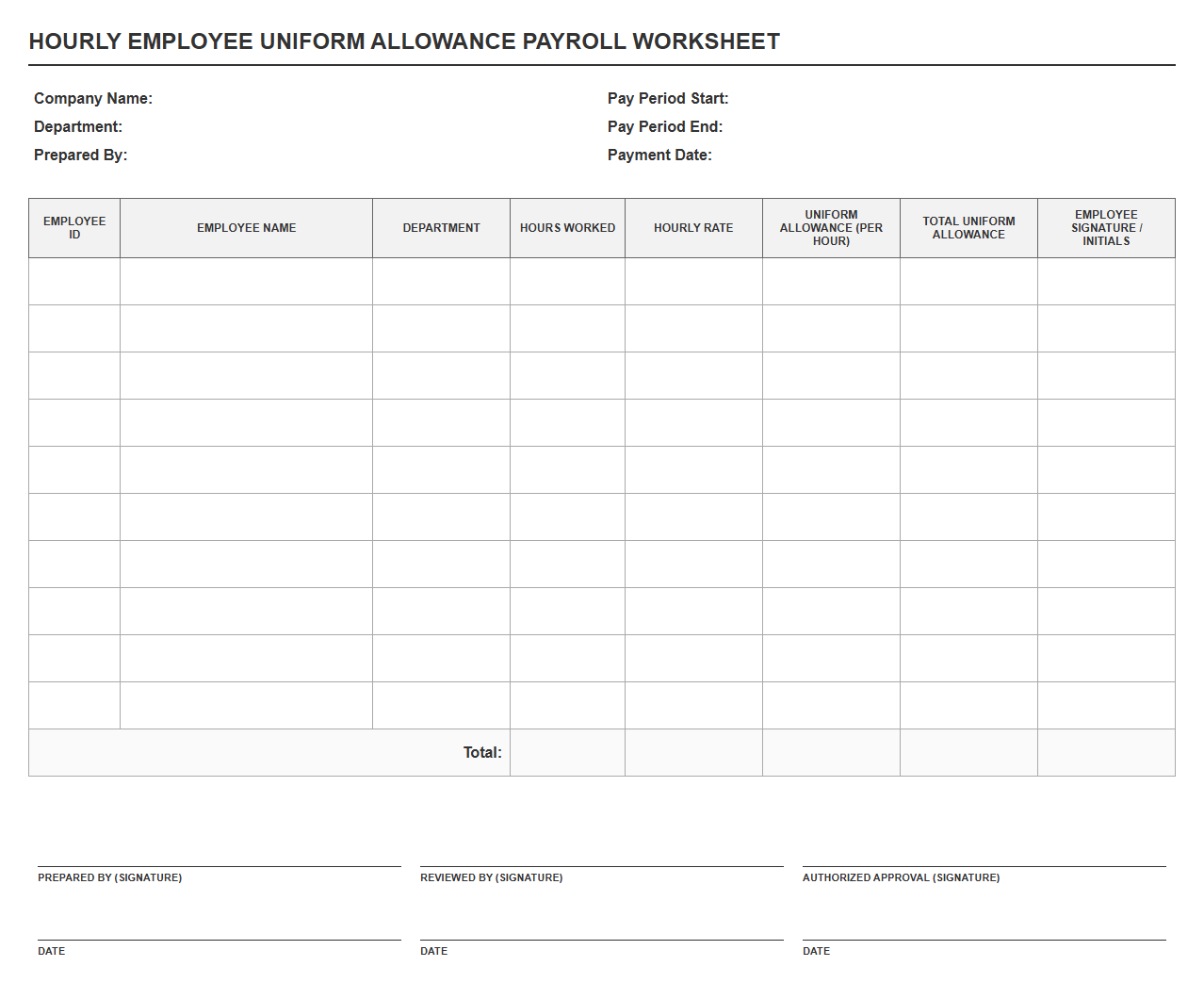Select the Employee Signature / Initials header
1204x999 pixels.
1106,228
